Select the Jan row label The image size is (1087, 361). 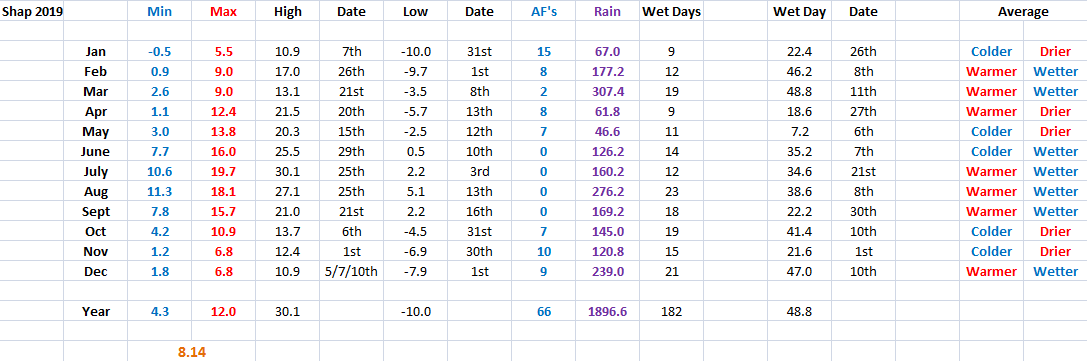[x=96, y=51]
